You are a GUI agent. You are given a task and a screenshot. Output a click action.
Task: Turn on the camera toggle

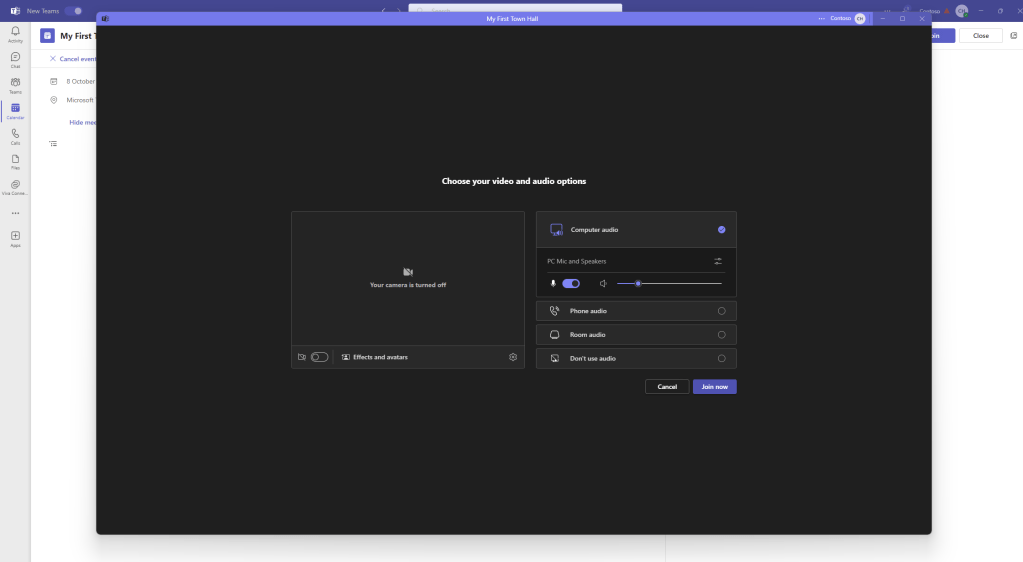(x=319, y=357)
